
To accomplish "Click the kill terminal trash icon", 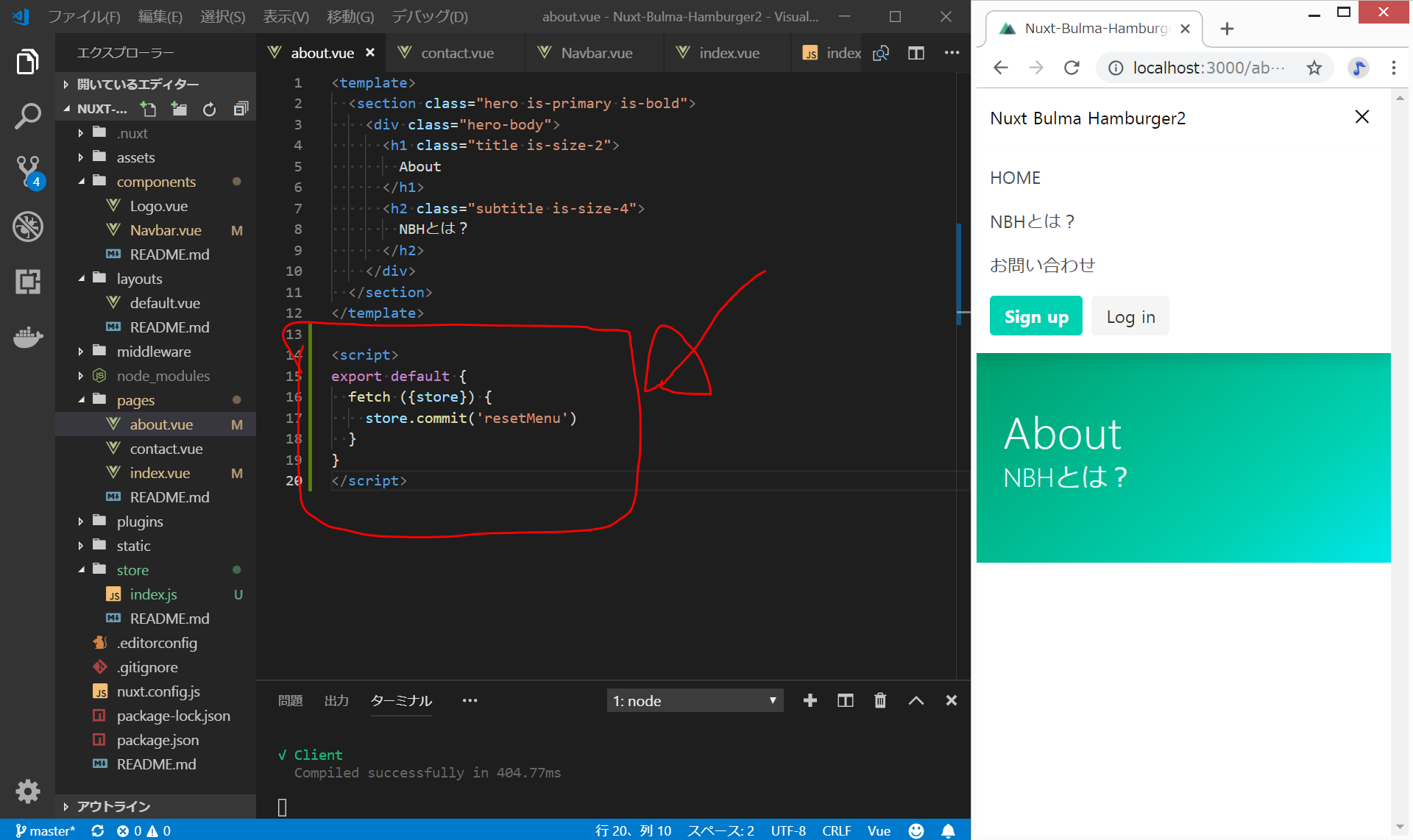I will (x=880, y=700).
